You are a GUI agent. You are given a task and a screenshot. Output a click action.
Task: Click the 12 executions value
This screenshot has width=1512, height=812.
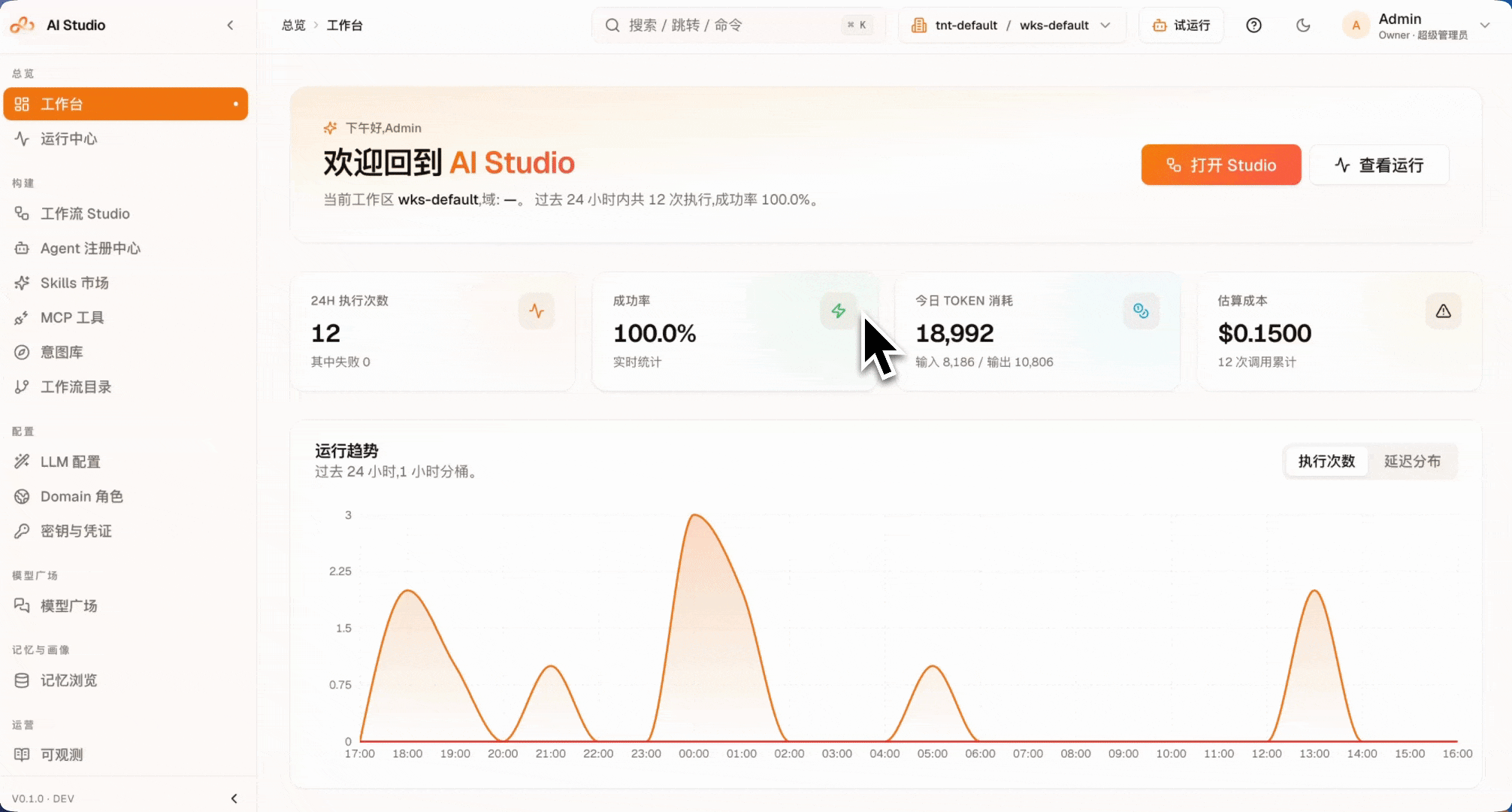(x=326, y=333)
